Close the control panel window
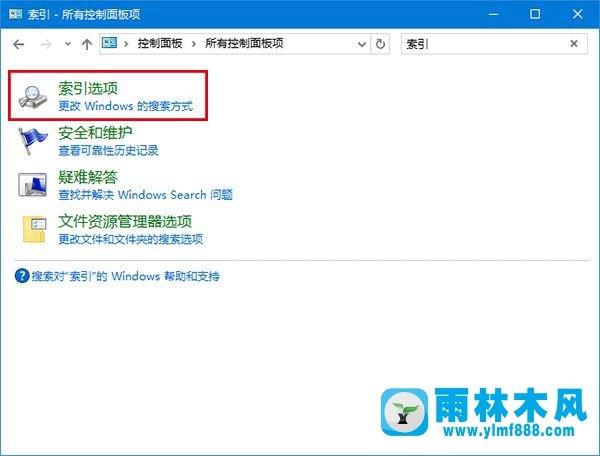The image size is (600, 456). tap(577, 14)
